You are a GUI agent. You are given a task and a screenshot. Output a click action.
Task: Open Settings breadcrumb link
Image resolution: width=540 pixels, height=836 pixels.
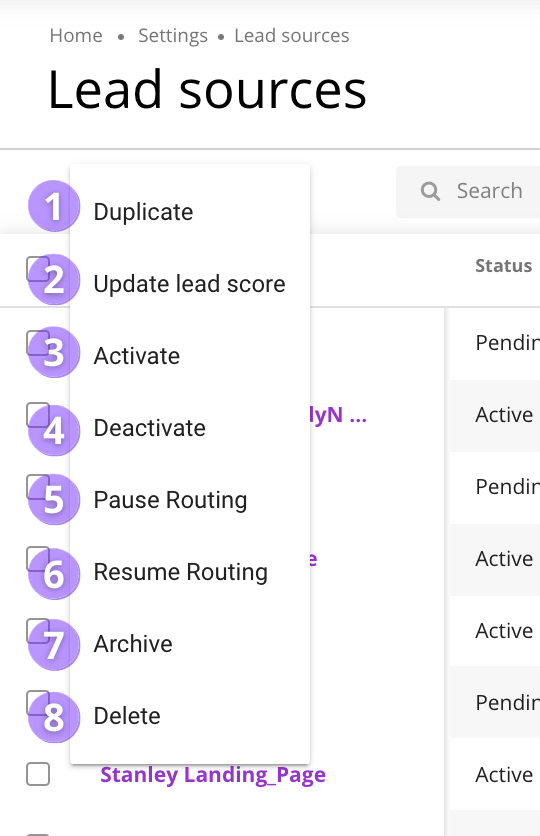pyautogui.click(x=173, y=36)
